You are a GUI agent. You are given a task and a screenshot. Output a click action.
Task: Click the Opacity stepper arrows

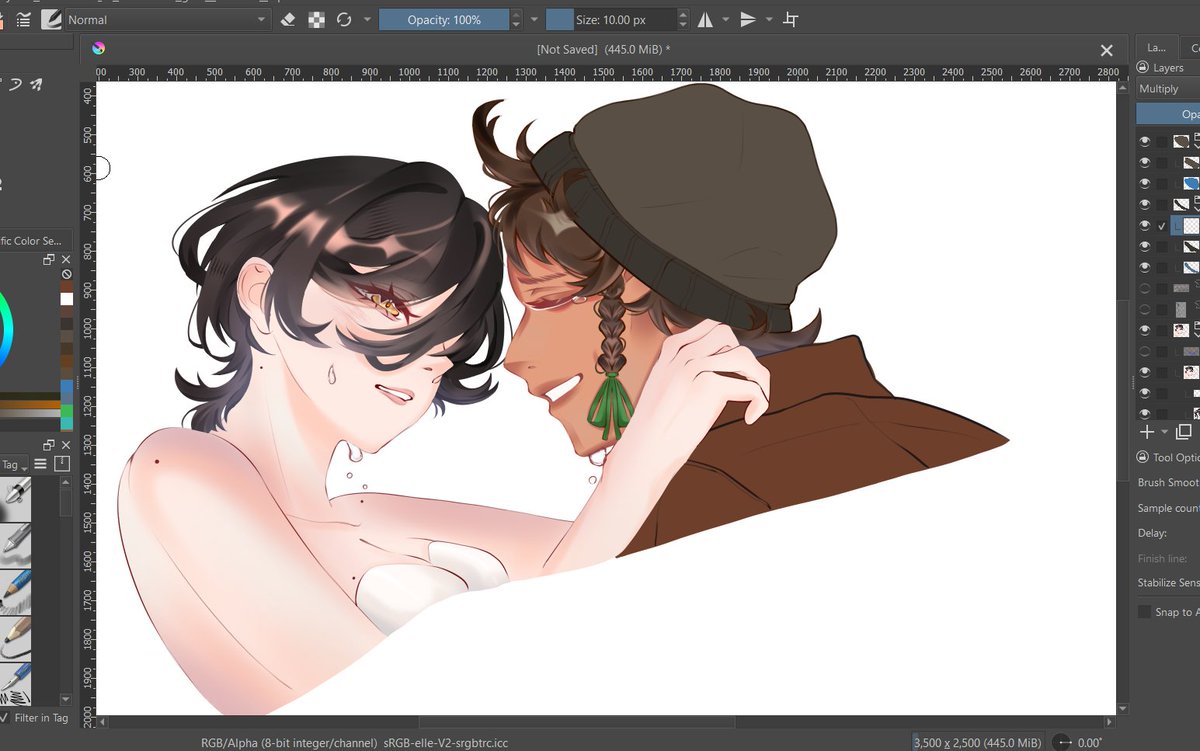coord(516,19)
